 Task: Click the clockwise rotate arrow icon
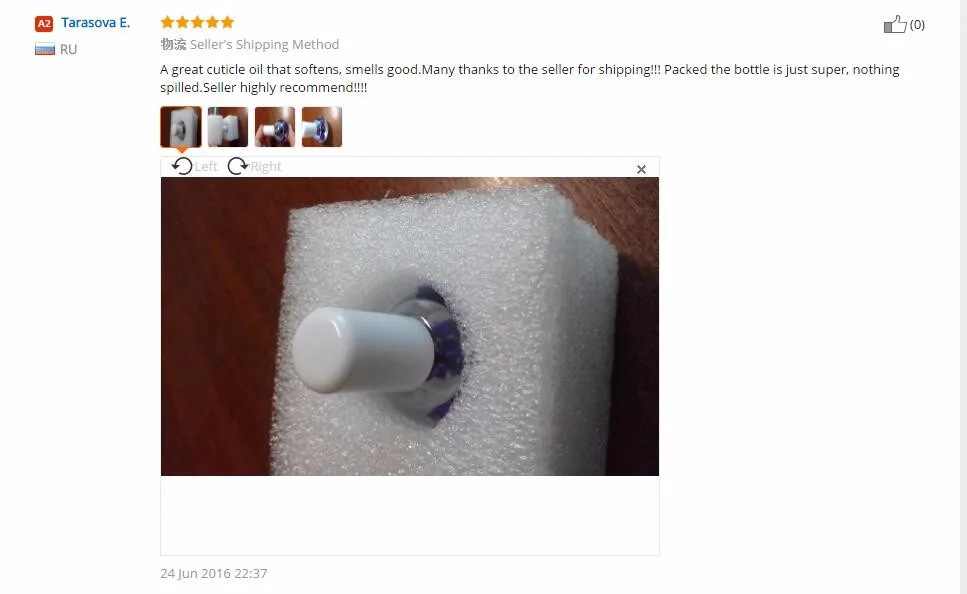[237, 166]
